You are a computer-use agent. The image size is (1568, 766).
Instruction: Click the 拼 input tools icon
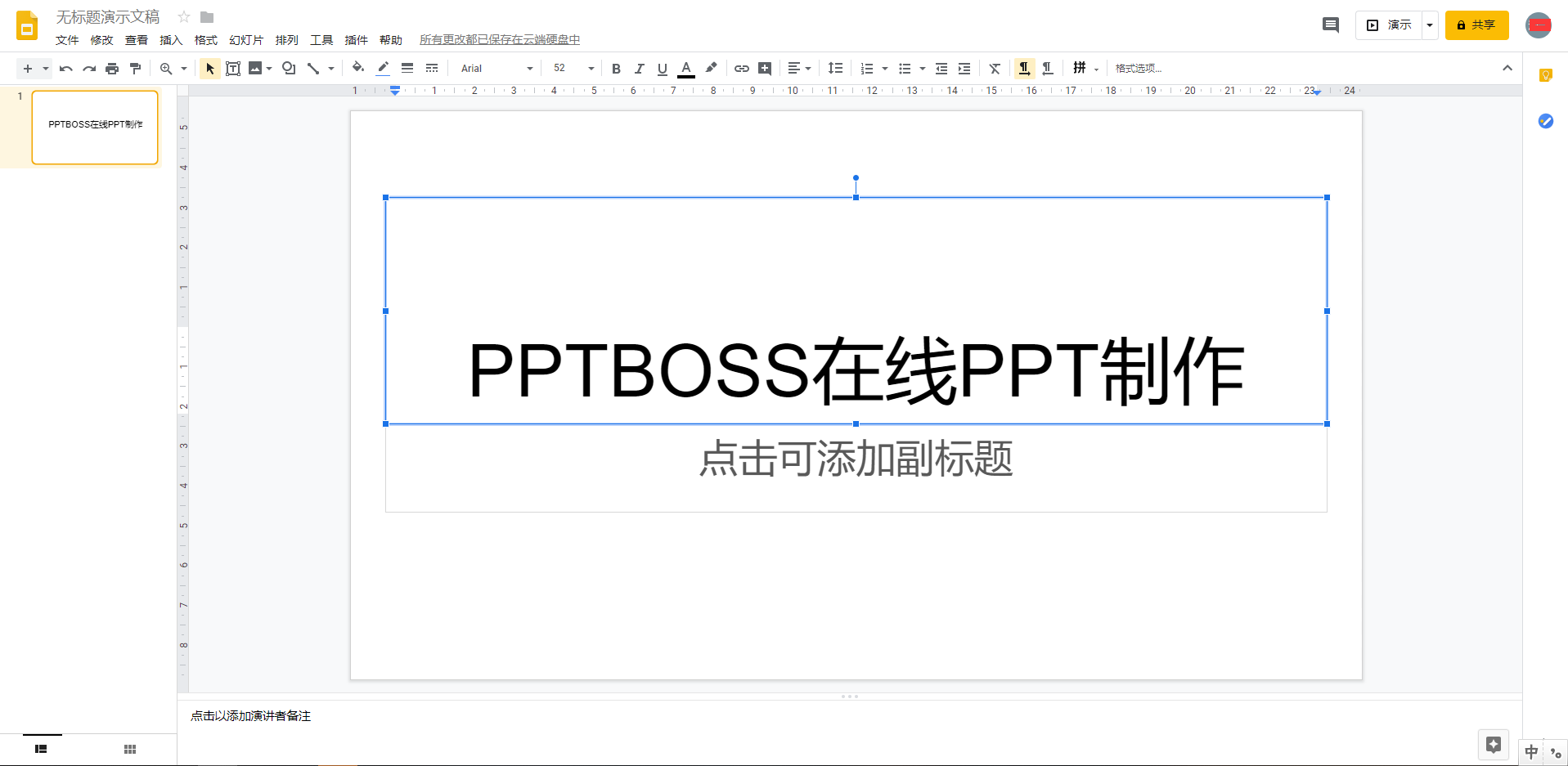pyautogui.click(x=1080, y=69)
